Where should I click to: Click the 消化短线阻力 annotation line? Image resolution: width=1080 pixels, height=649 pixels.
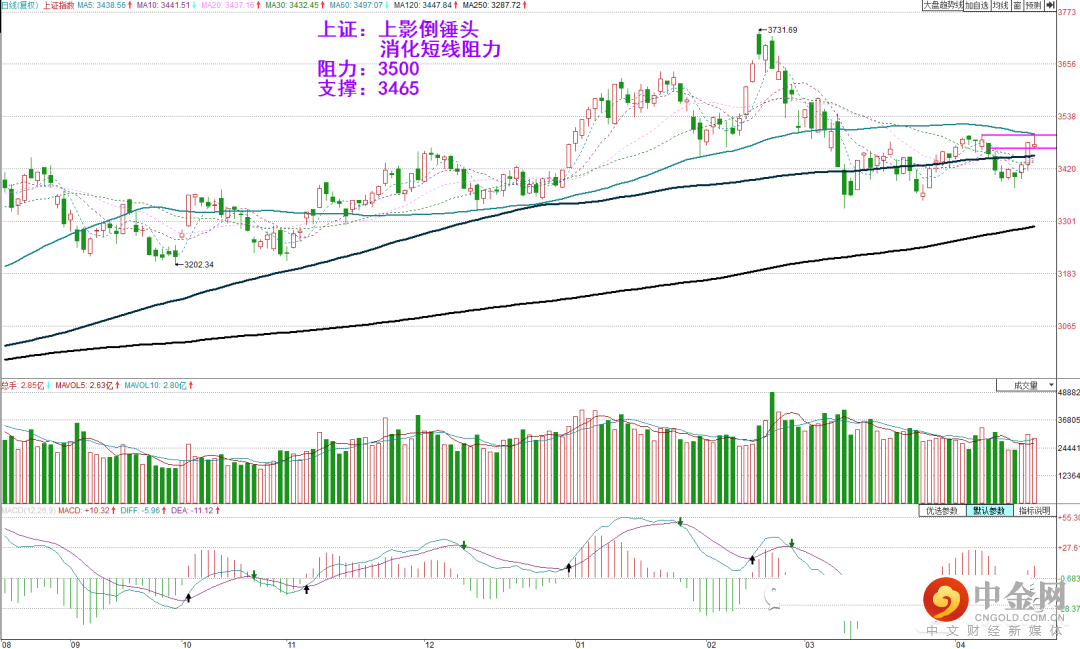pos(440,49)
